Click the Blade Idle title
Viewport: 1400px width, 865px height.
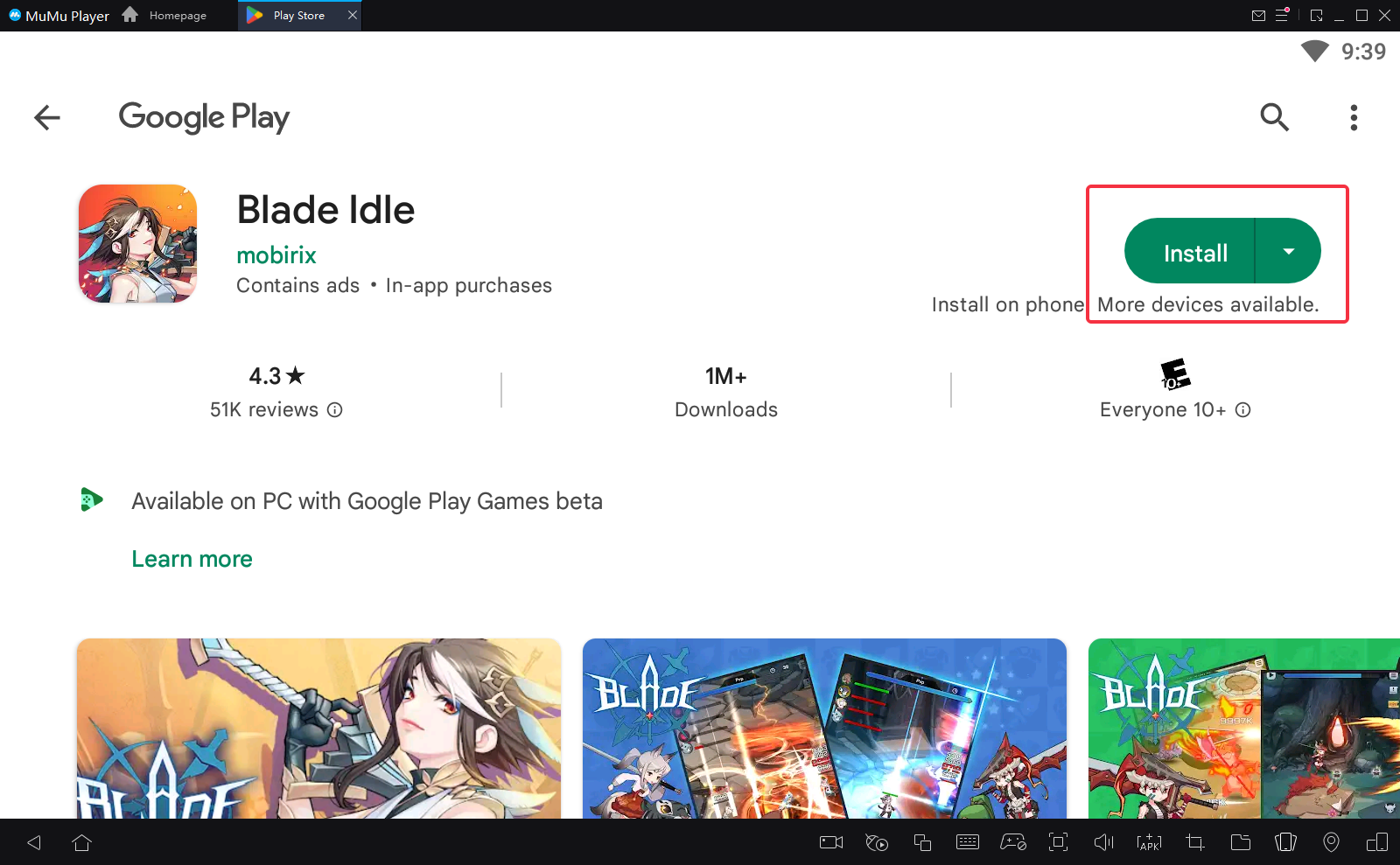[325, 210]
